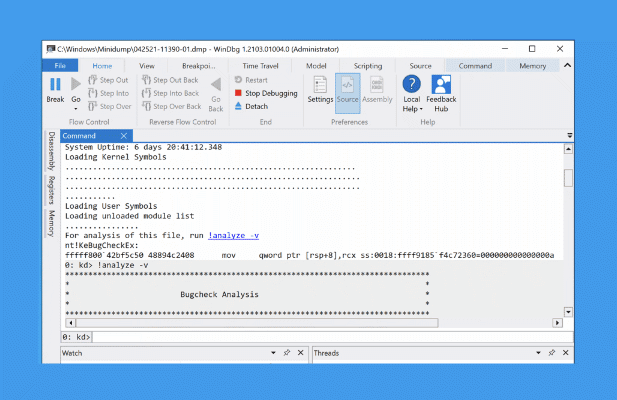Close the Command window tab
This screenshot has width=617, height=400.
point(124,136)
